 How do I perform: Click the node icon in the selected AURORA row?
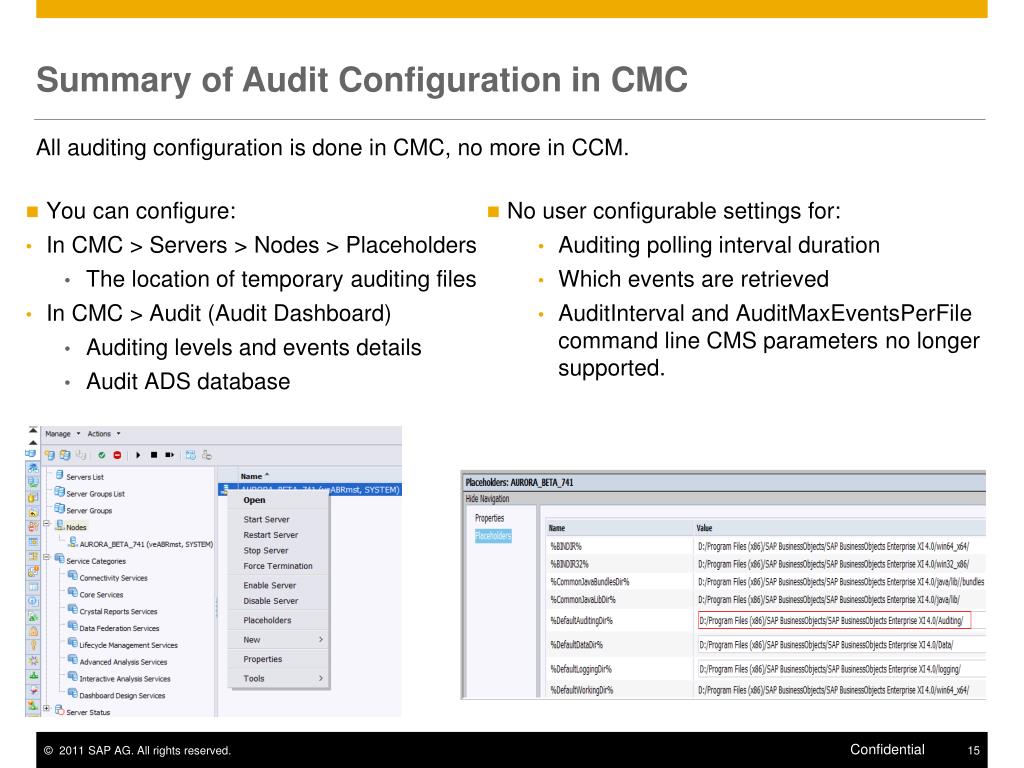224,489
